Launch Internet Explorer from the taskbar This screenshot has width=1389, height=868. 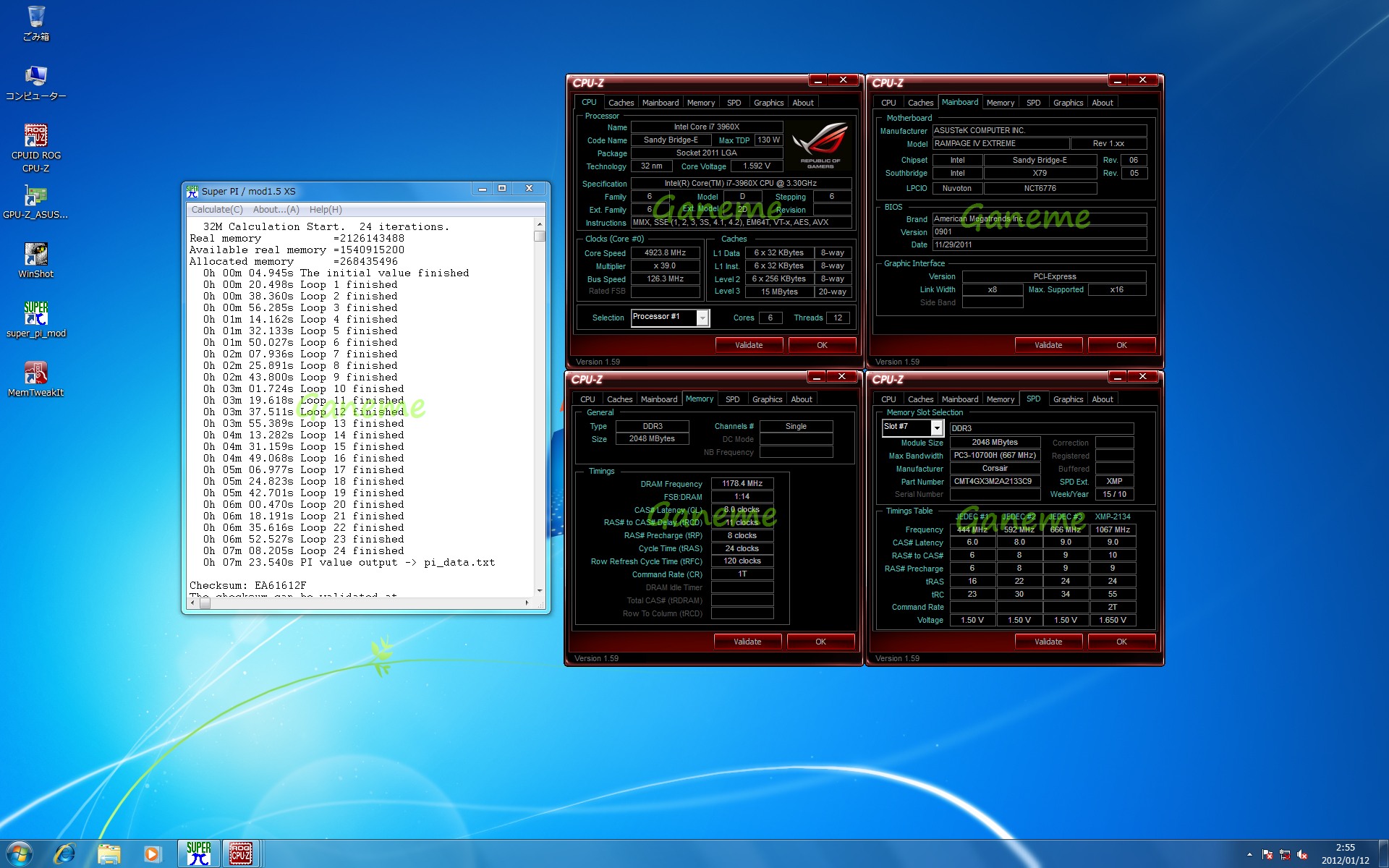coord(64,854)
